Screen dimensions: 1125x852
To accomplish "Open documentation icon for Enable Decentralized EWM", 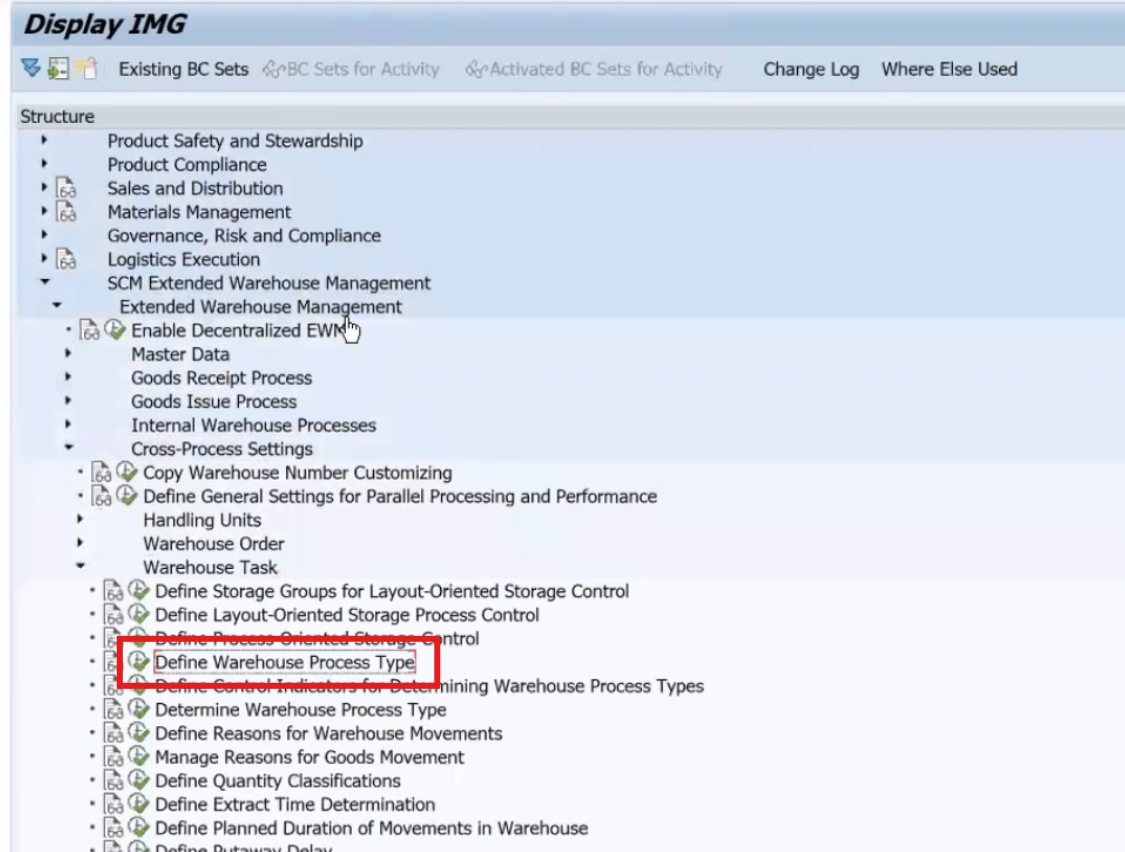I will (x=90, y=330).
